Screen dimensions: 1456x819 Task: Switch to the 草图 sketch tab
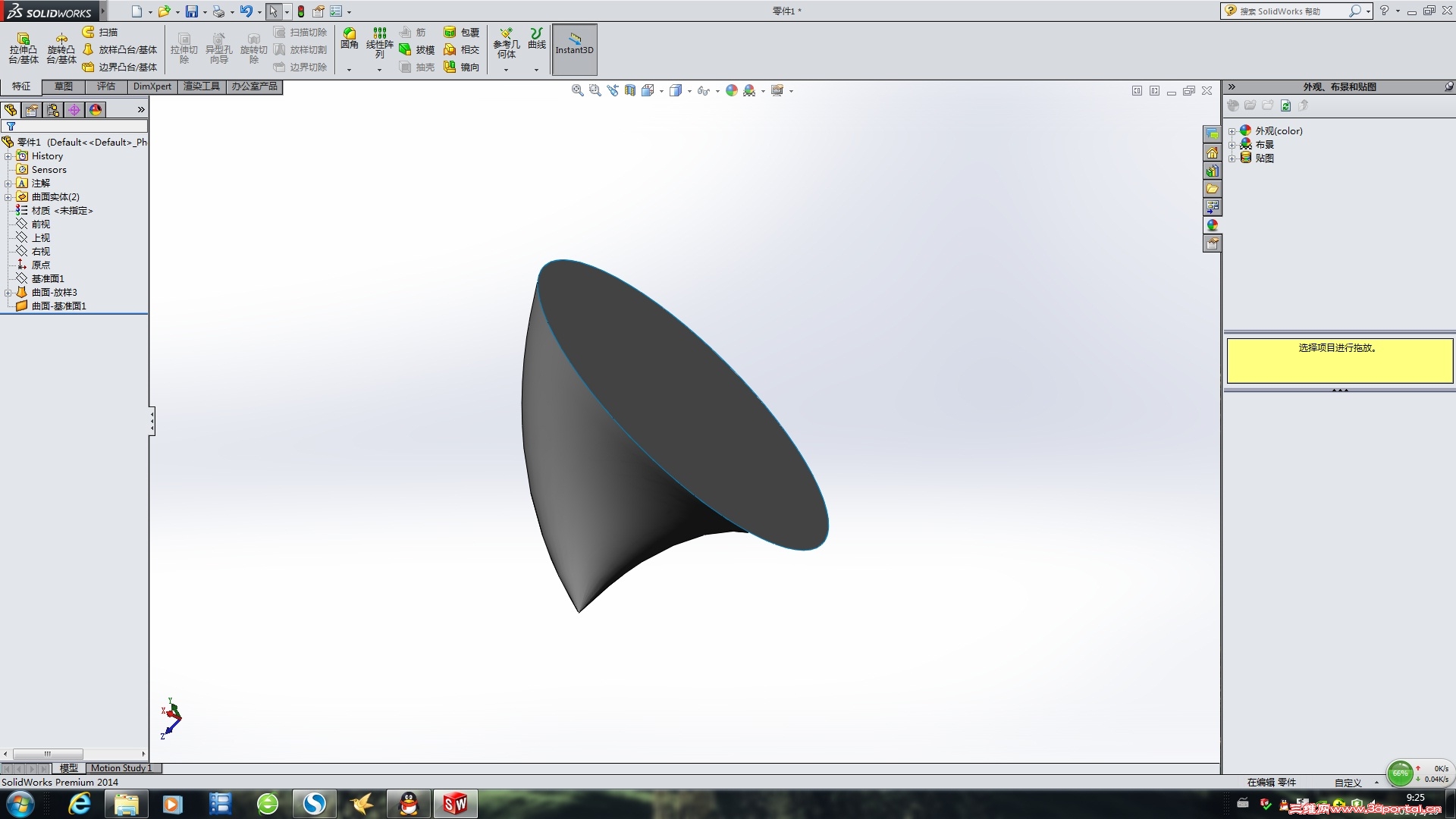63,86
